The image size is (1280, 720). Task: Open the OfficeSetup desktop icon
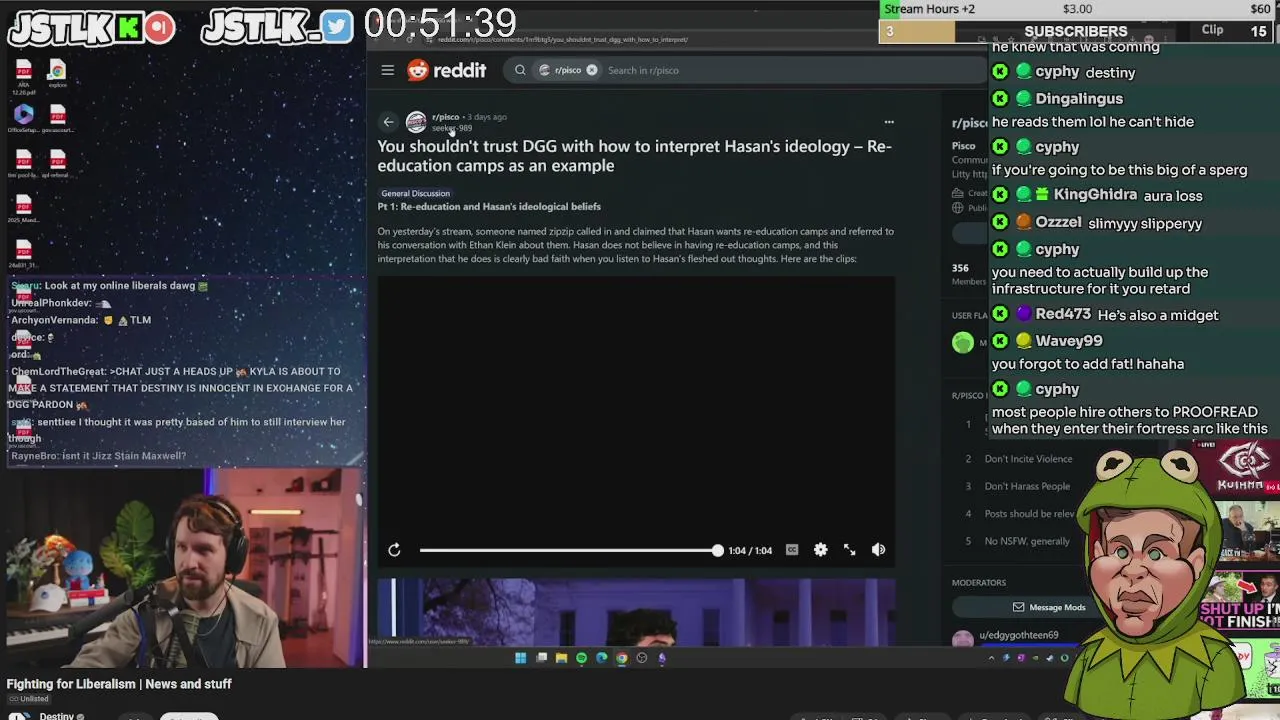coord(23,118)
